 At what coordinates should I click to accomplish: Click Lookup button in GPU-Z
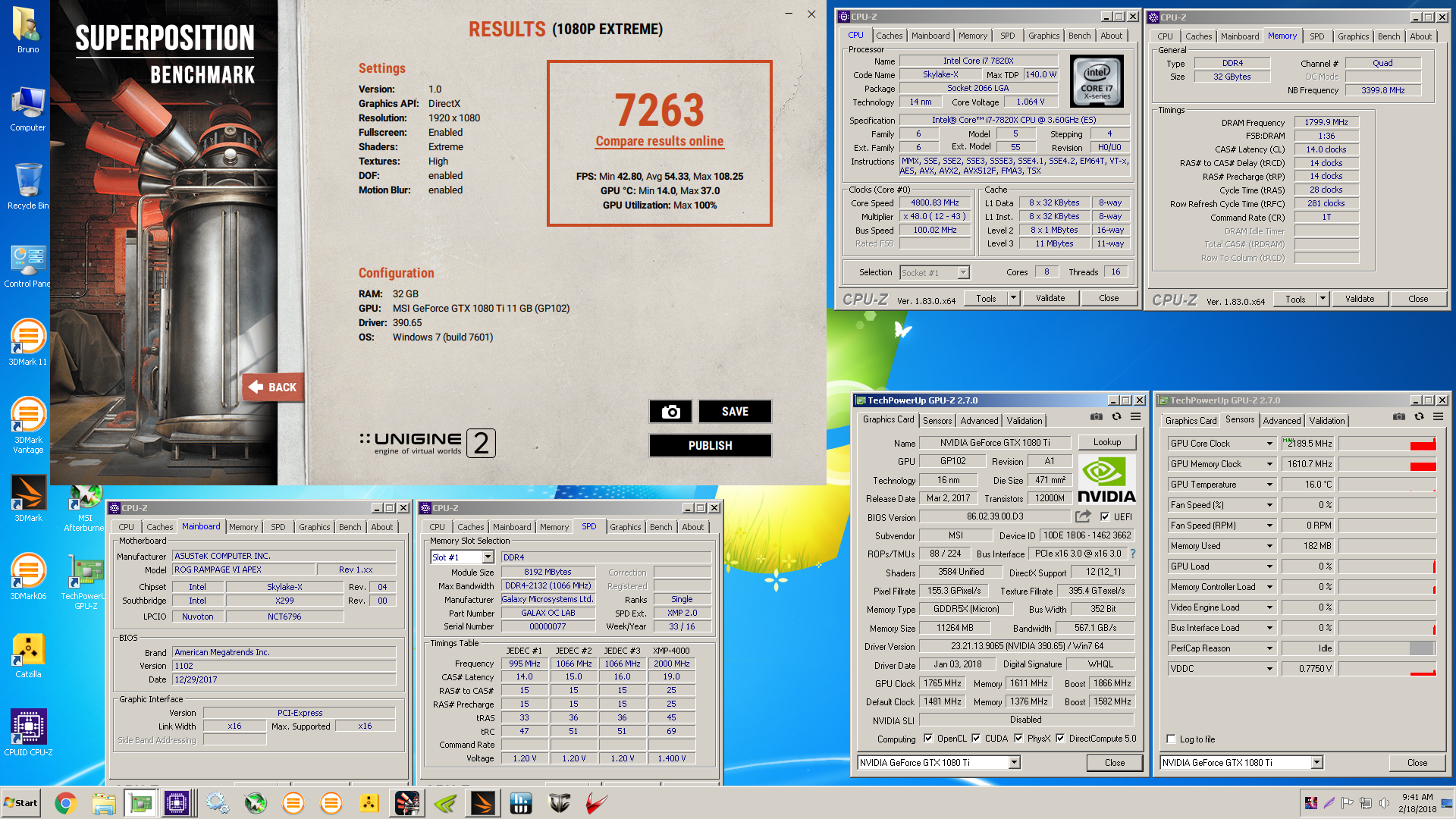(1107, 442)
